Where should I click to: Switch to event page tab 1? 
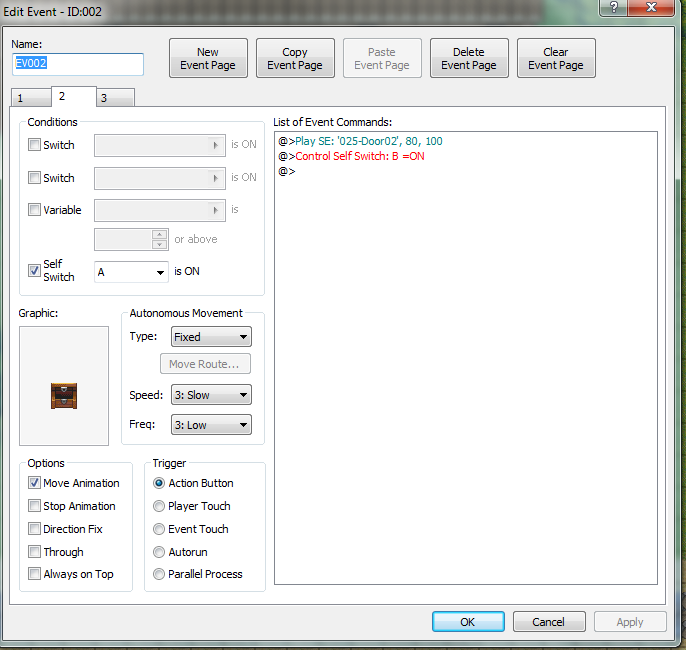tap(31, 98)
